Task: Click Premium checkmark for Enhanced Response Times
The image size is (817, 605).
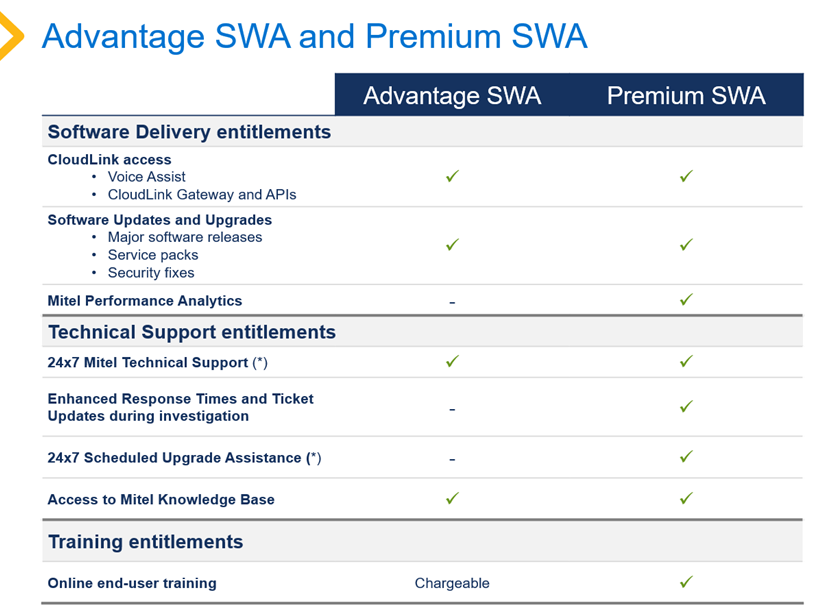Action: coord(686,406)
